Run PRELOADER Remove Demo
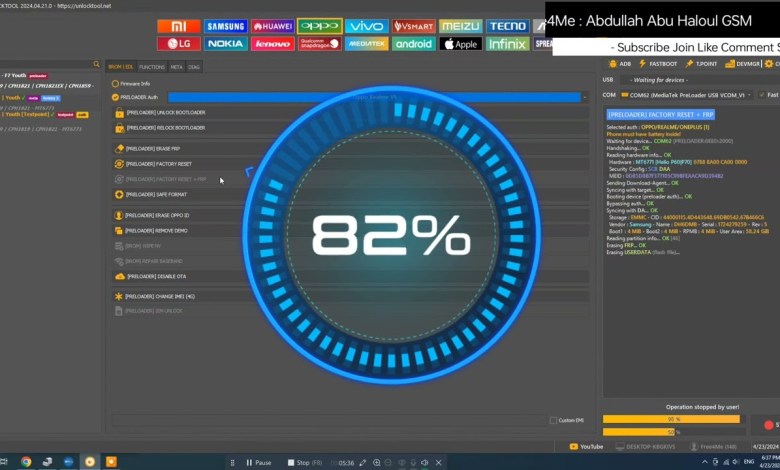 pyautogui.click(x=155, y=230)
